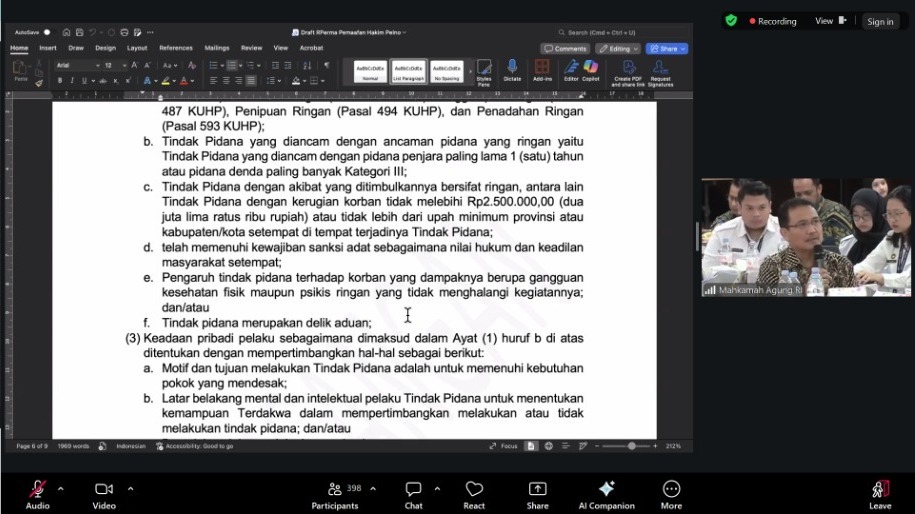Click the Share screen icon

(537, 489)
